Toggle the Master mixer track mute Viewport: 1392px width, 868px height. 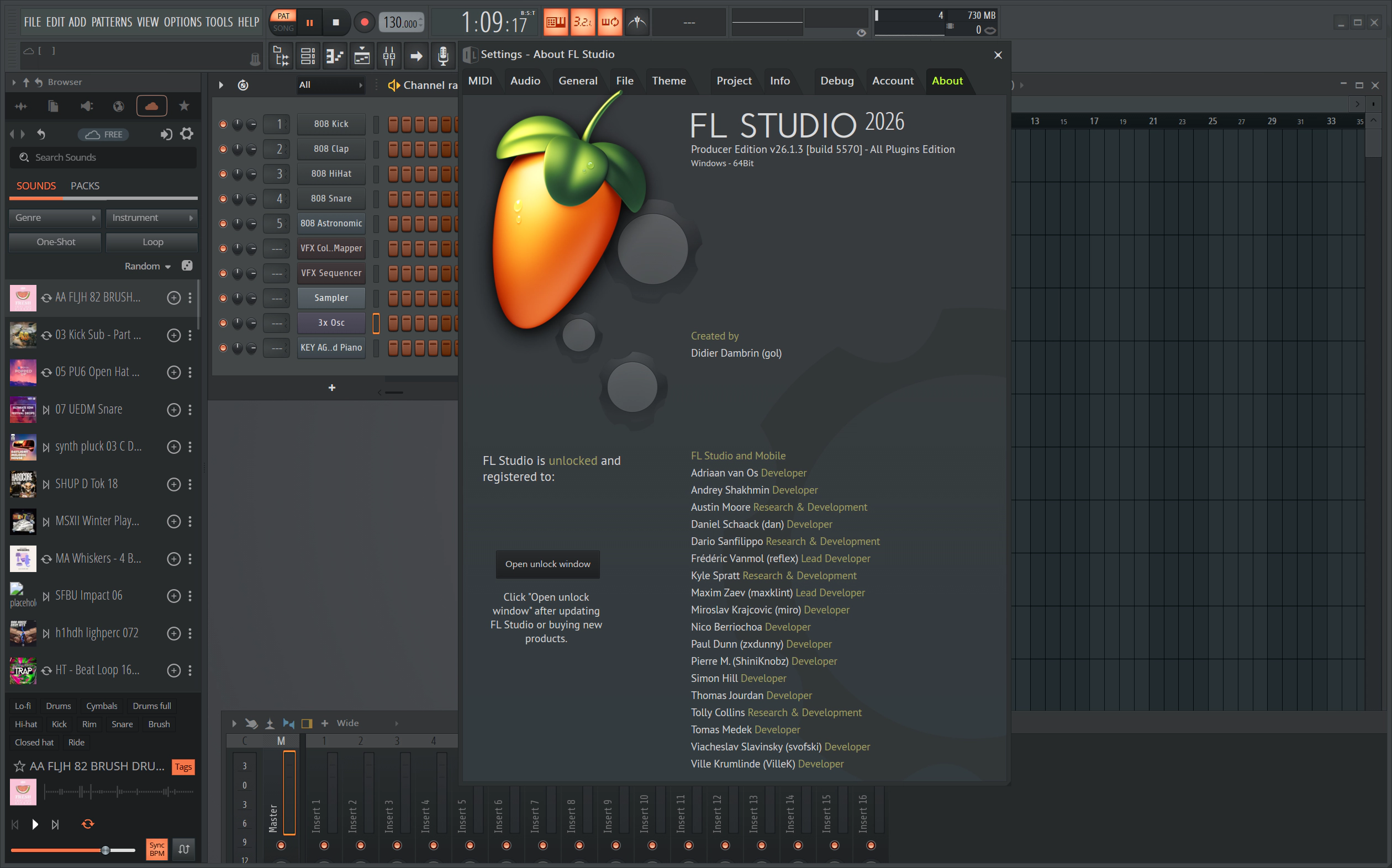(x=281, y=845)
